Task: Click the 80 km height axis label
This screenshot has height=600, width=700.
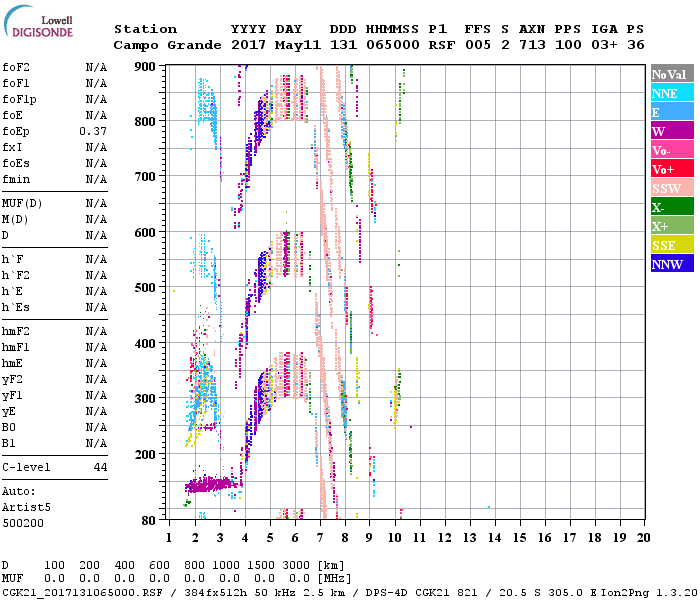Action: (148, 521)
